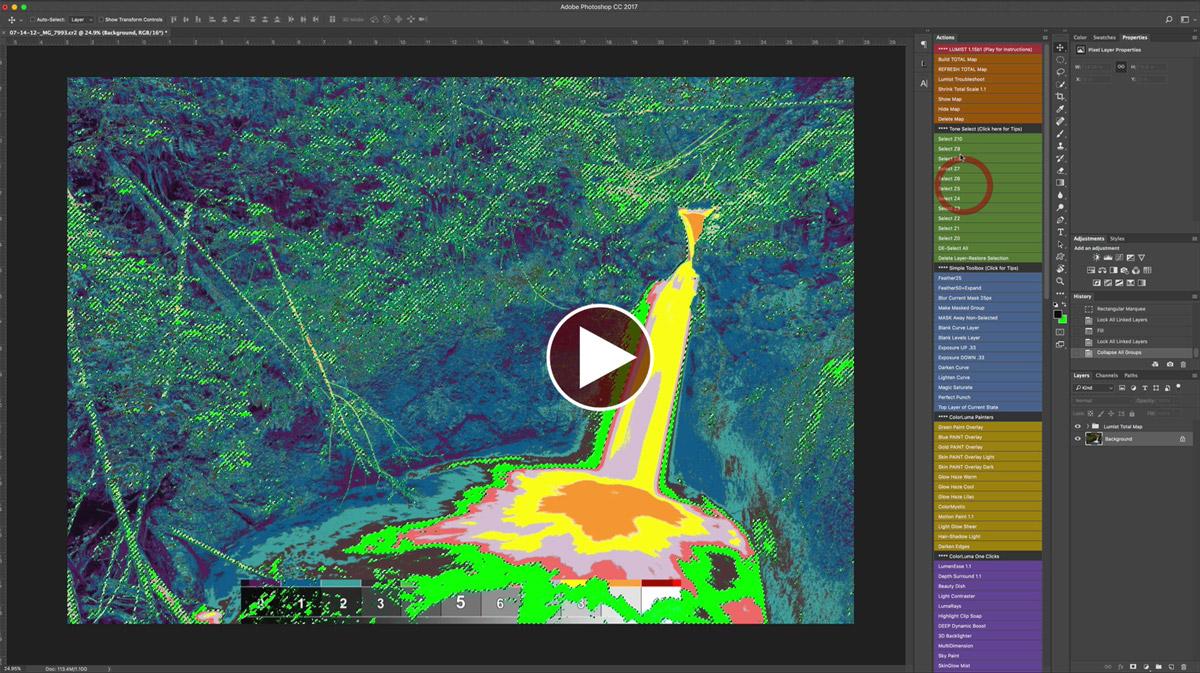Screen dimensions: 1200x673
Task: Hide the Background layer visibility eye
Action: click(1078, 439)
